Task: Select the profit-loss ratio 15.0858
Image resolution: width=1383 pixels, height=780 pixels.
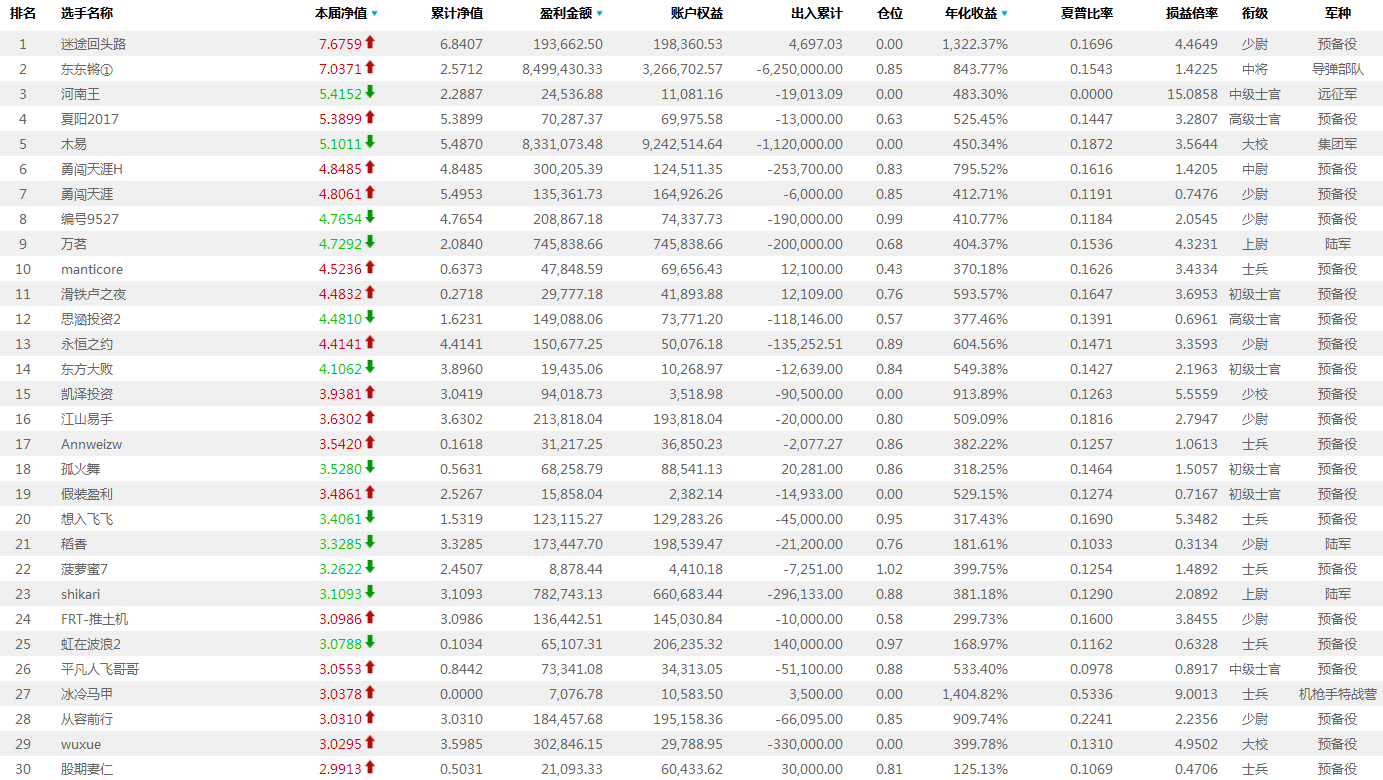Action: tap(1192, 94)
